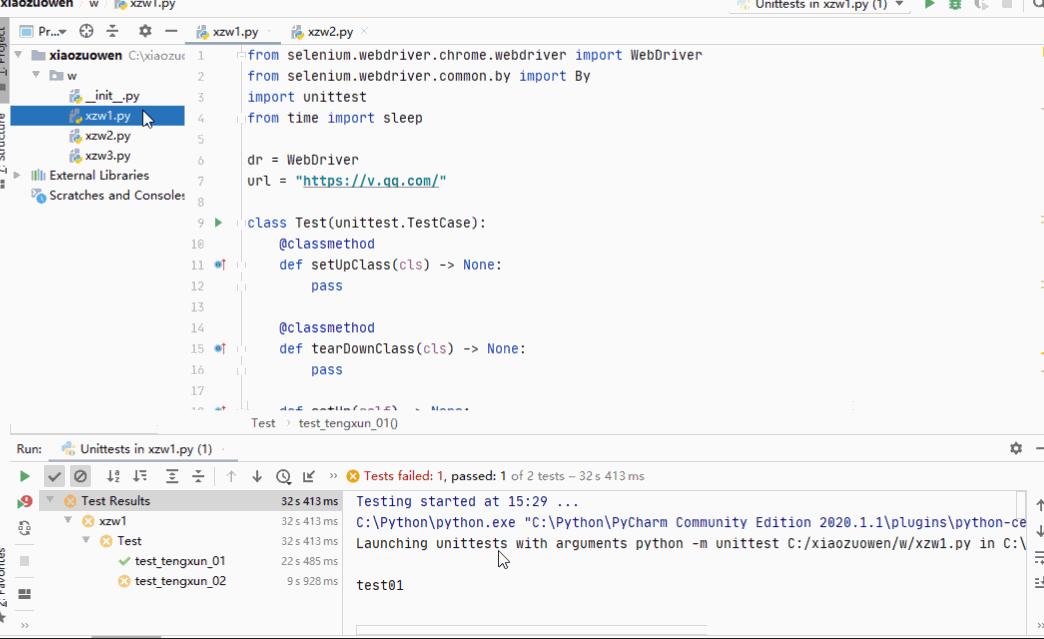The image size is (1044, 639).
Task: Click Next Failed Test down arrow
Action: 257,476
